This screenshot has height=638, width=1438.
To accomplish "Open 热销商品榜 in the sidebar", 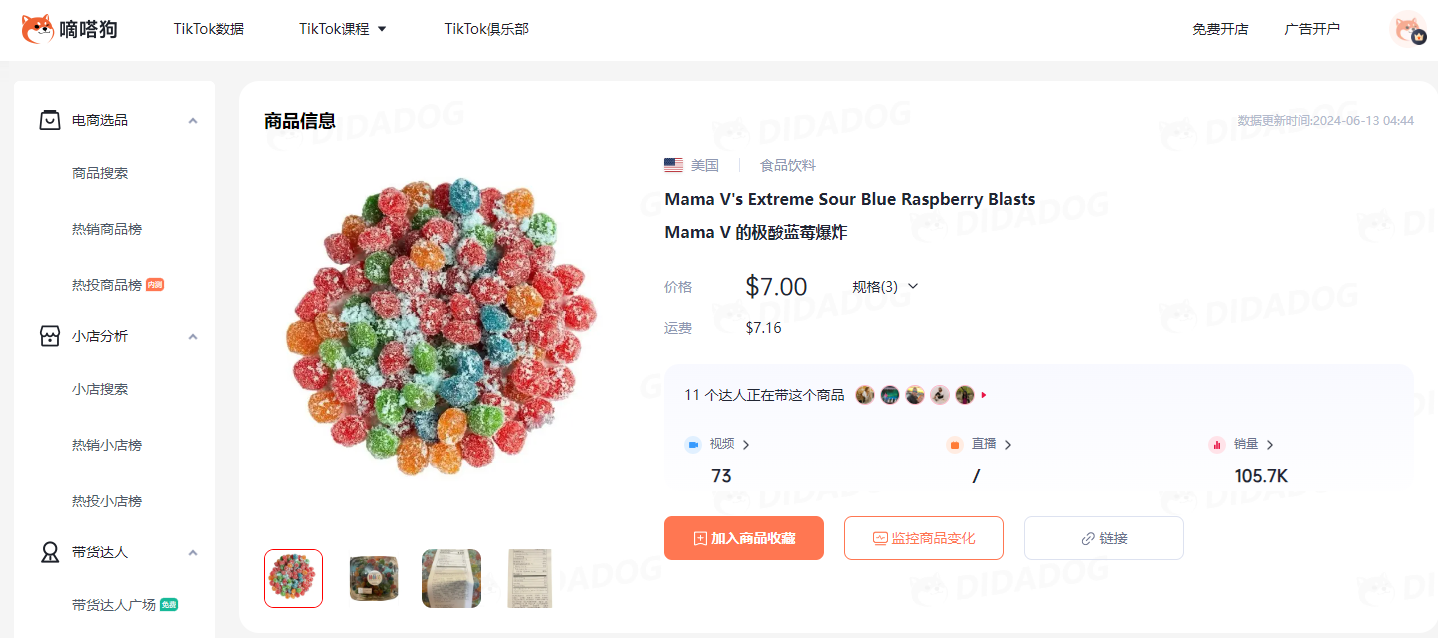I will point(107,229).
